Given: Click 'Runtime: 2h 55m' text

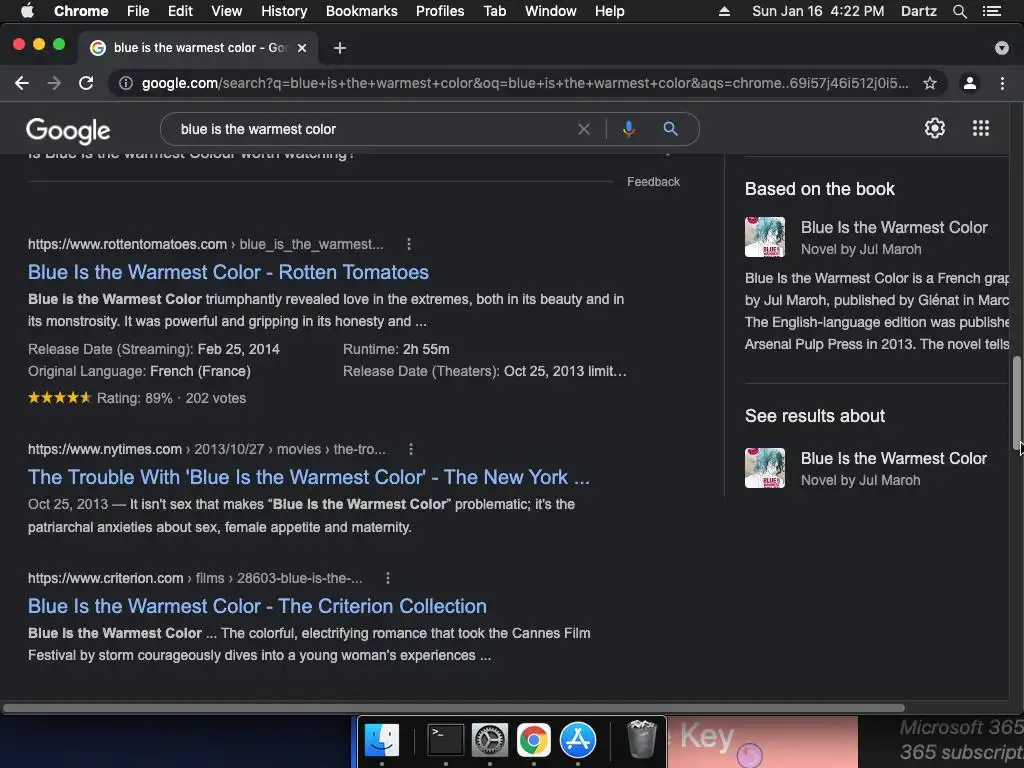Looking at the screenshot, I should tap(396, 349).
